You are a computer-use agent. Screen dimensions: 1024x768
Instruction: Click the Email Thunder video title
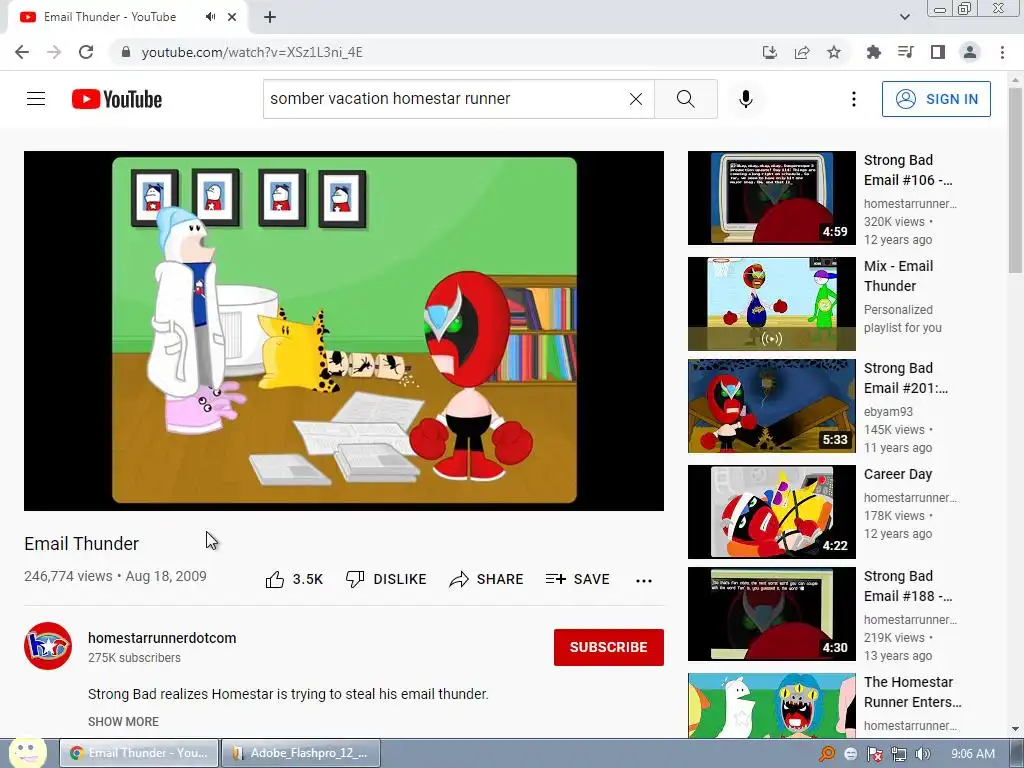click(x=82, y=543)
